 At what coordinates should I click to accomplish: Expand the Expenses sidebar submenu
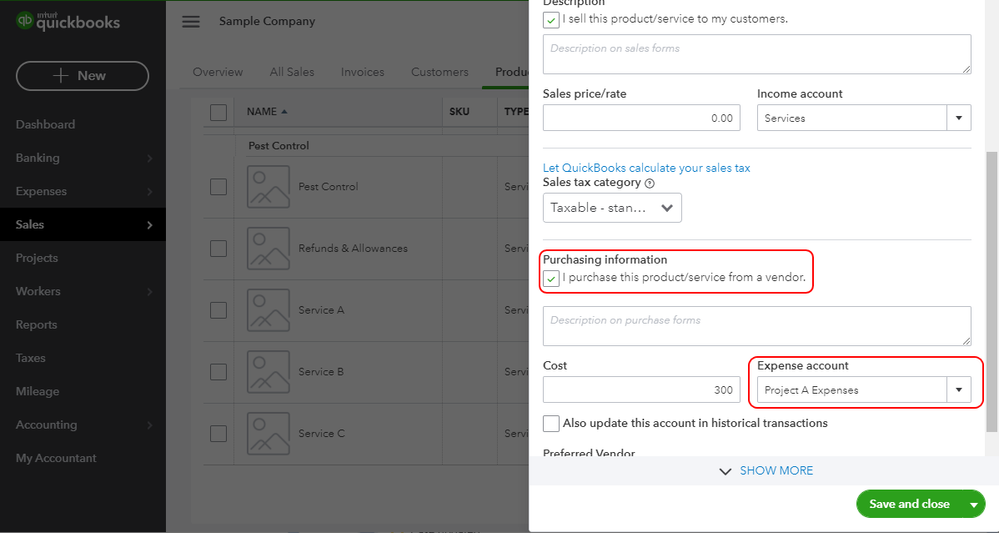[150, 191]
